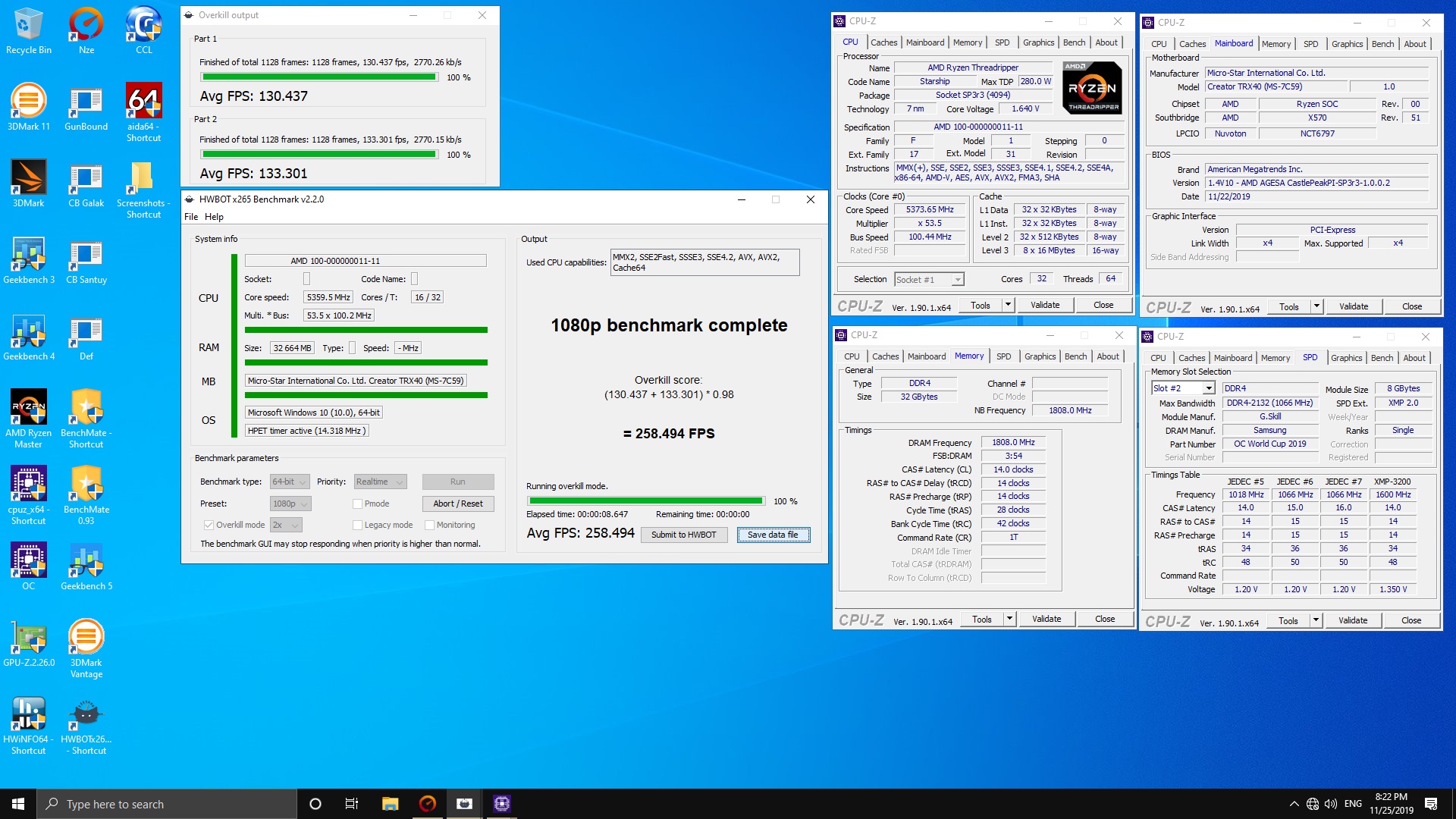The height and width of the screenshot is (819, 1456).
Task: Click the taskbar clock showing 8:22 PM
Action: [x=1391, y=804]
